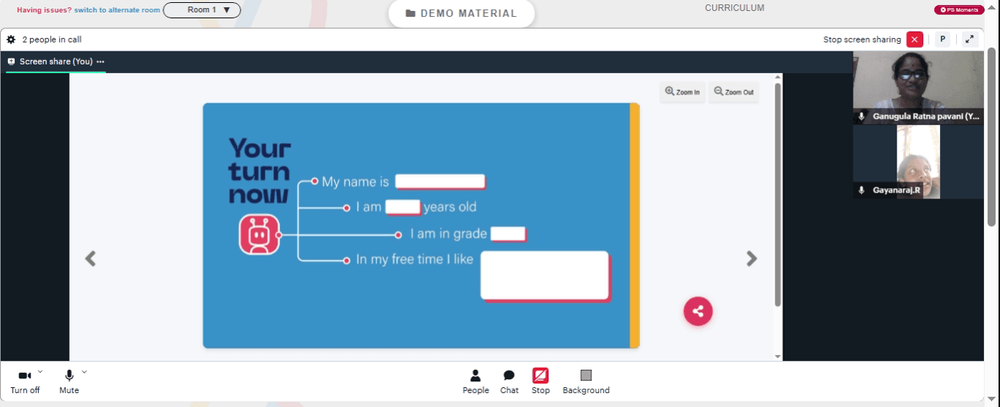Select Screen share (You) tab
1000x407 pixels.
(56, 62)
